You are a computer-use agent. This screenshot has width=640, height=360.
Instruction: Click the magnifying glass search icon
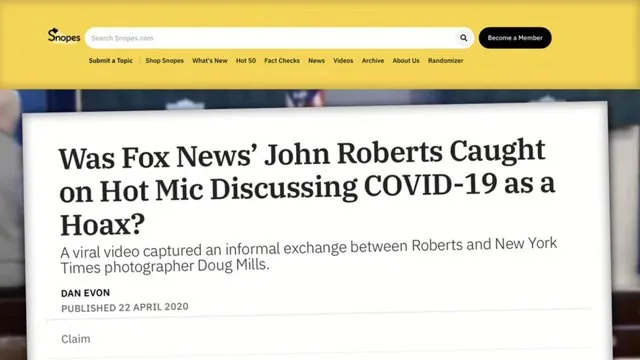464,38
